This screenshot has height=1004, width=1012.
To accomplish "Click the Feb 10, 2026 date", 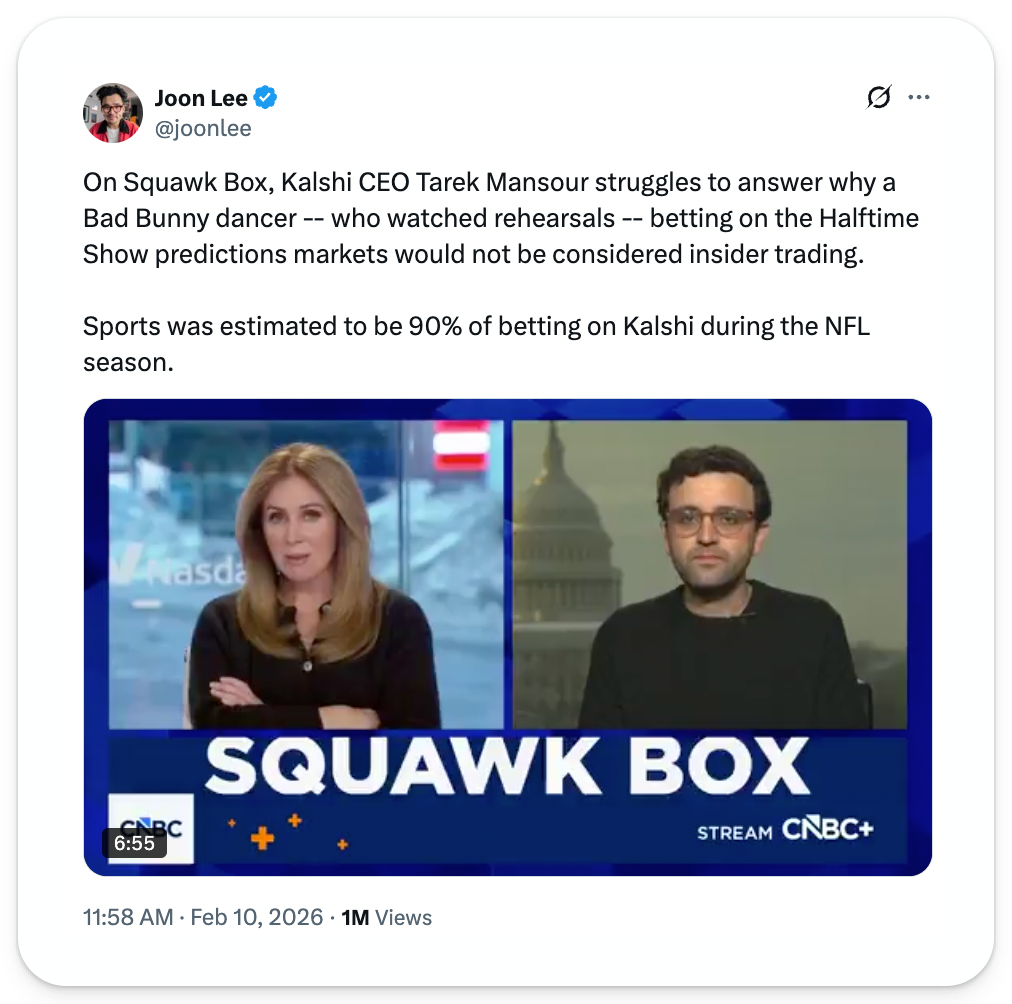I will tap(256, 917).
